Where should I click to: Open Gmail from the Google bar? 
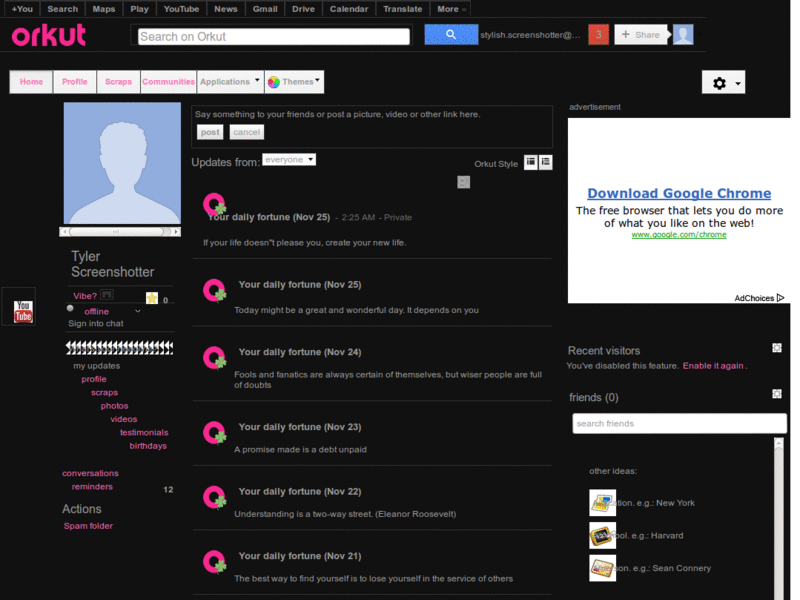[x=265, y=9]
